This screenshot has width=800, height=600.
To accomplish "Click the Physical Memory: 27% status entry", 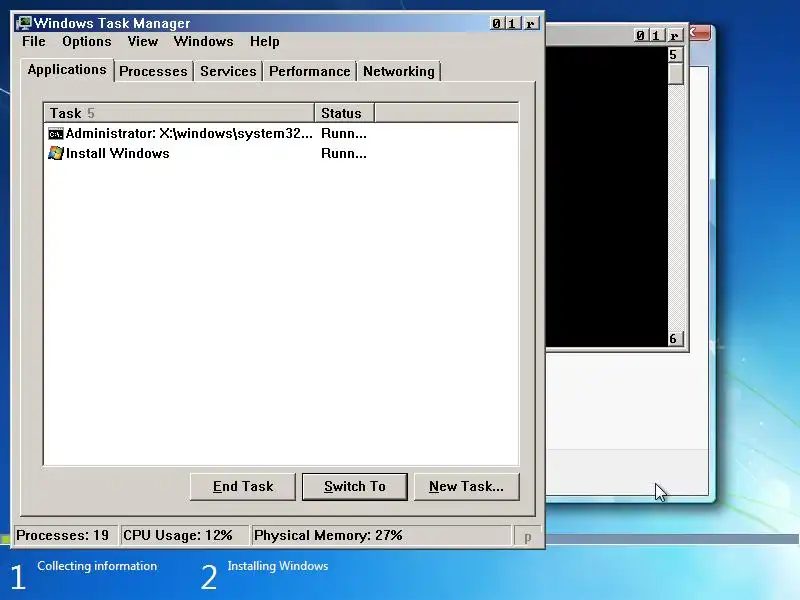I will click(x=381, y=535).
